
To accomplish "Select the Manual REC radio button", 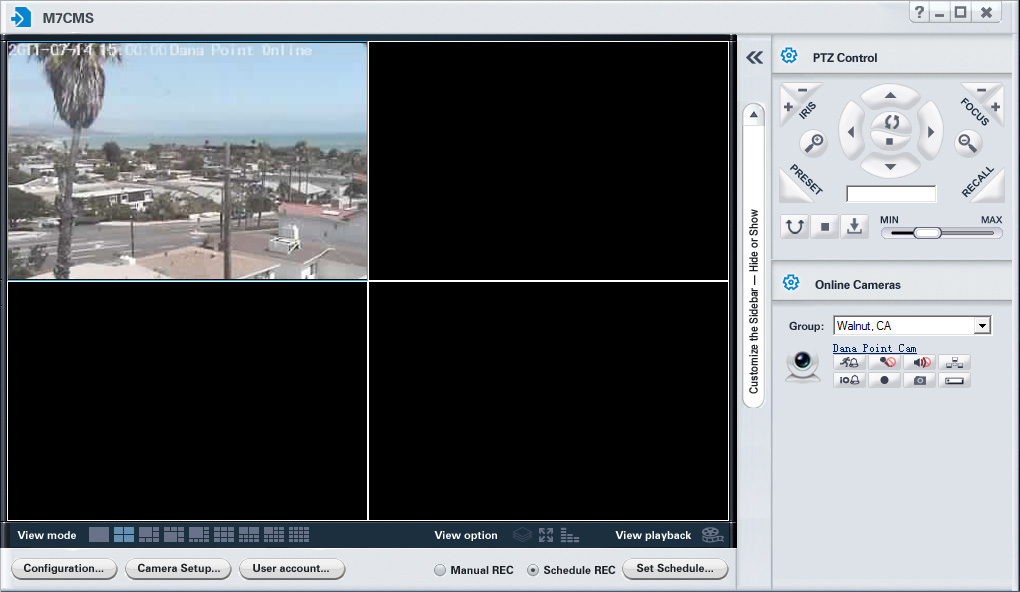I will click(440, 570).
